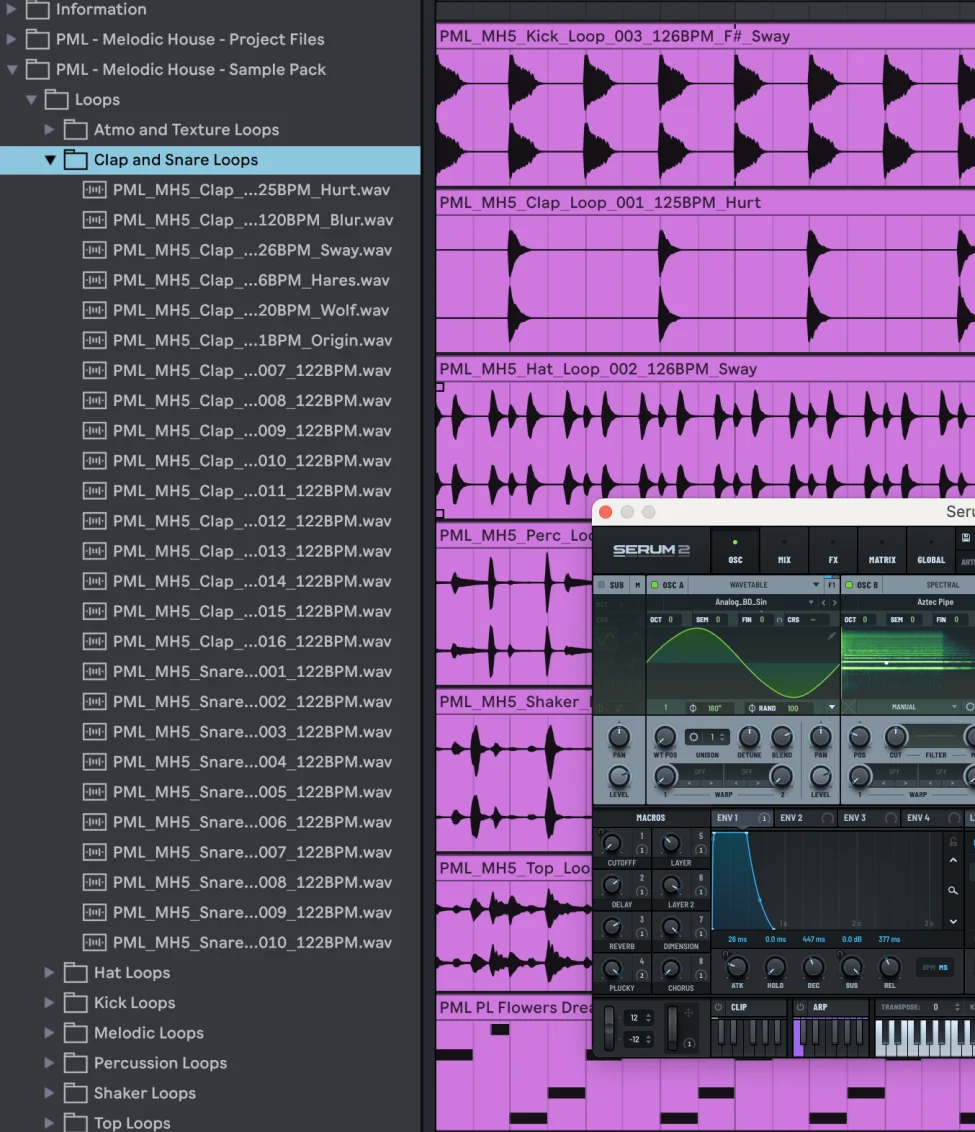
Task: Expand the Hat Loops folder
Action: coord(49,973)
